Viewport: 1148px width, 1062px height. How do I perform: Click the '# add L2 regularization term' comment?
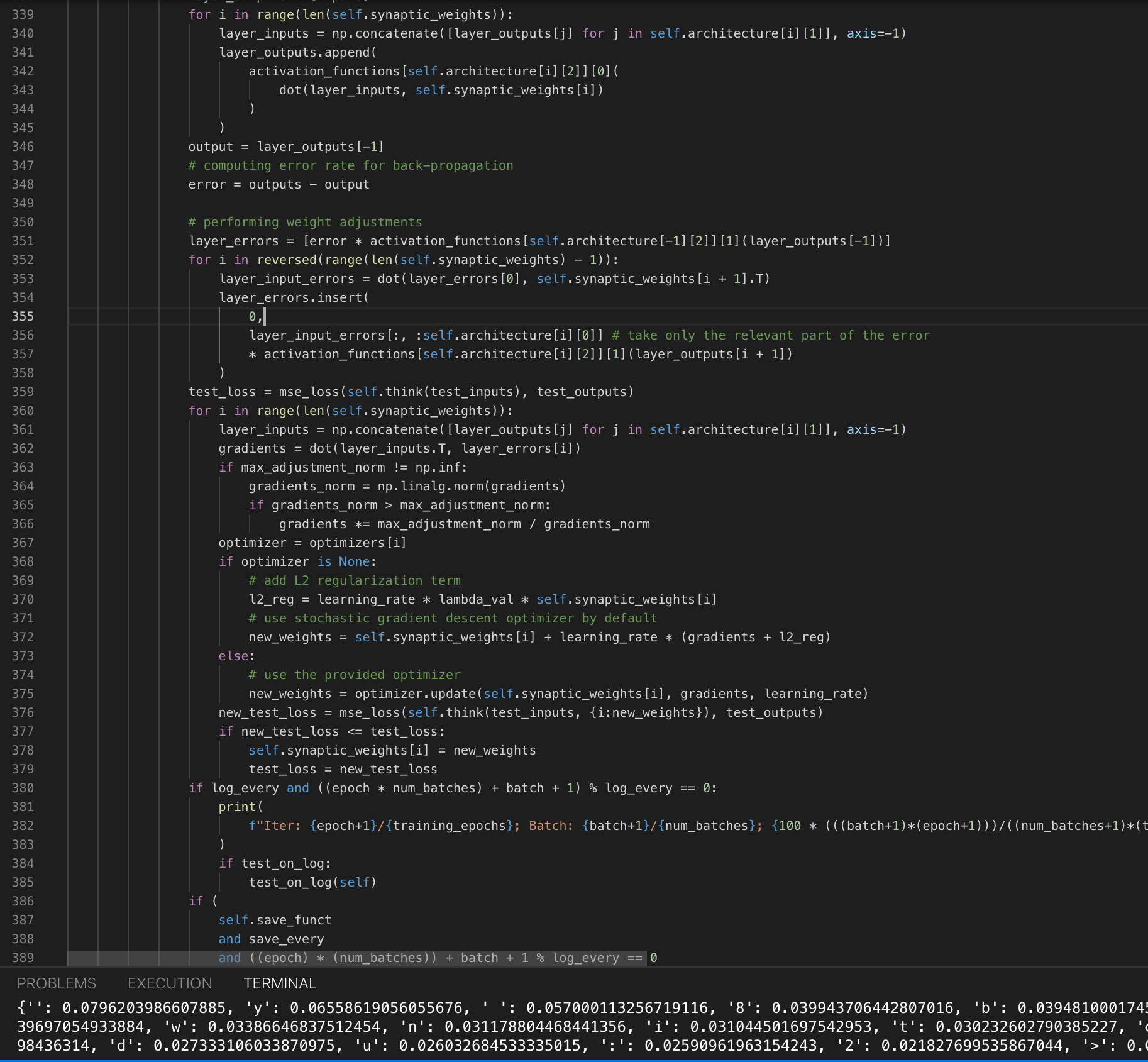[355, 580]
